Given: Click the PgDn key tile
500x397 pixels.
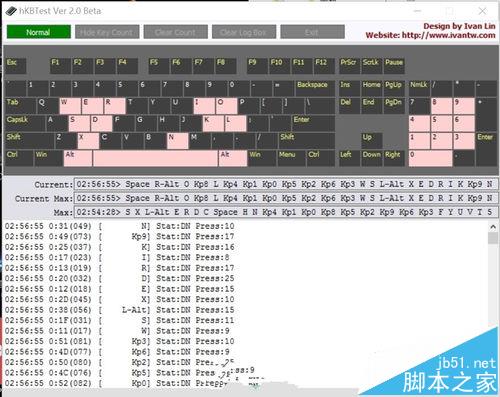Looking at the screenshot, I should (394, 106).
